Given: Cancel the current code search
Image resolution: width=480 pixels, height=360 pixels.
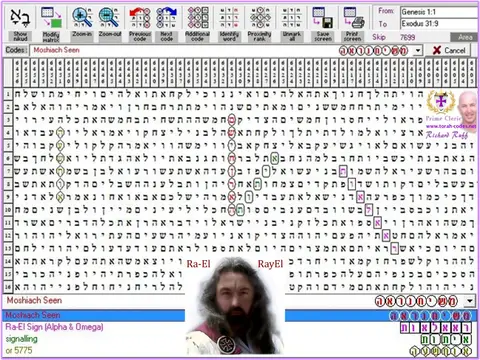Looking at the screenshot, I should (449, 50).
